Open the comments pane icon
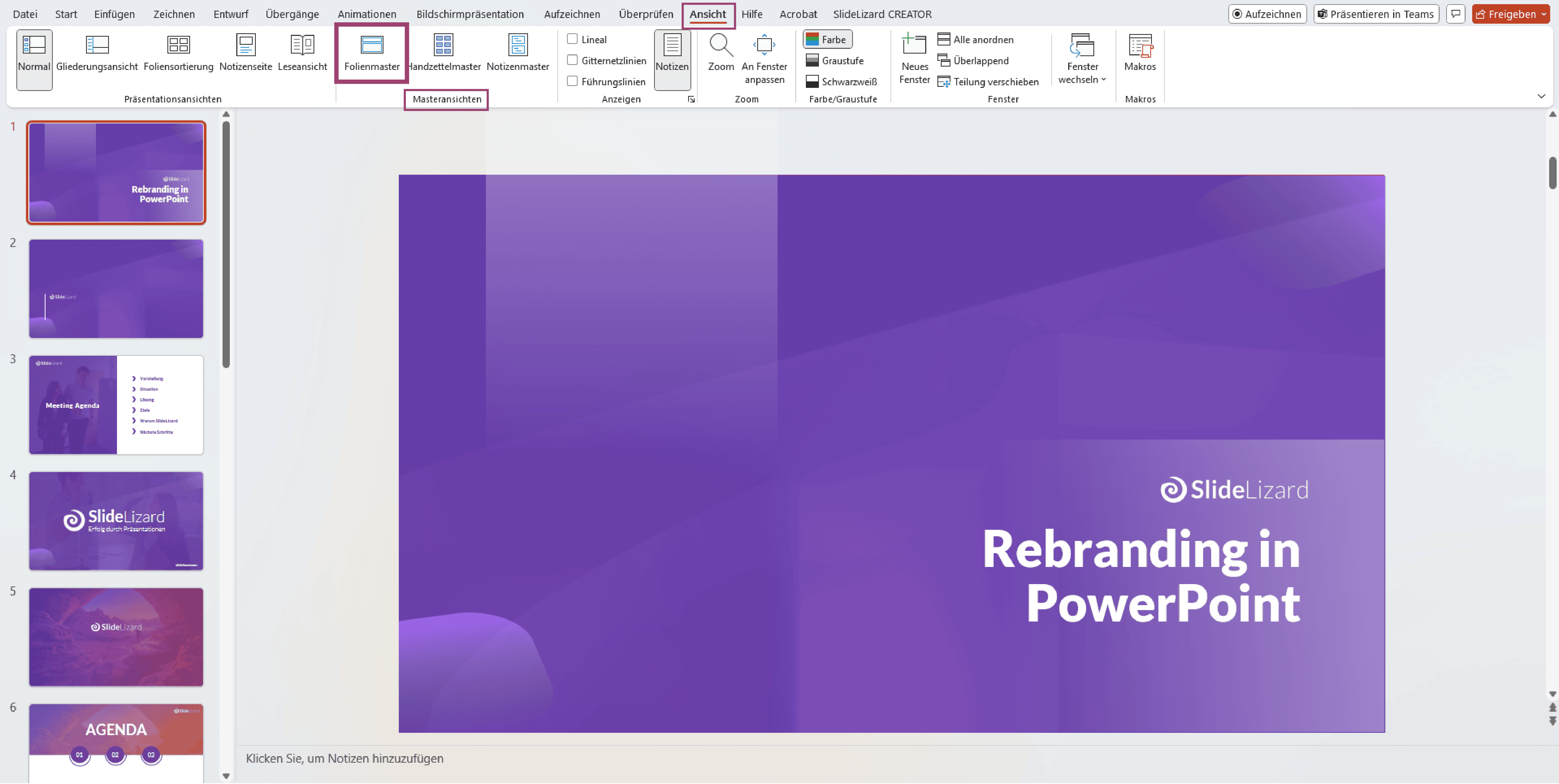This screenshot has width=1559, height=784. pos(1456,14)
